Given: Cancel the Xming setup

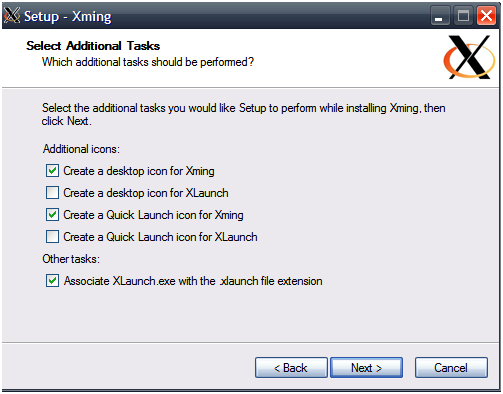Looking at the screenshot, I should (451, 368).
